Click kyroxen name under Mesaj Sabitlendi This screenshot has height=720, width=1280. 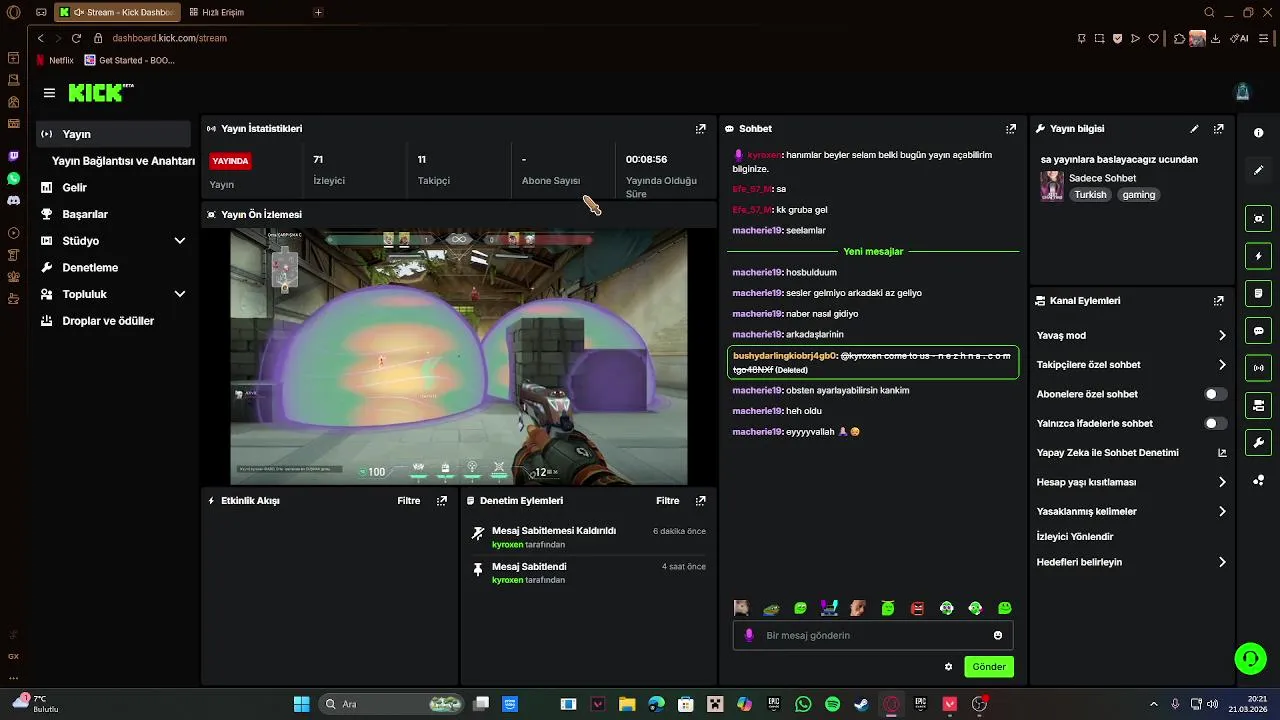tap(507, 580)
